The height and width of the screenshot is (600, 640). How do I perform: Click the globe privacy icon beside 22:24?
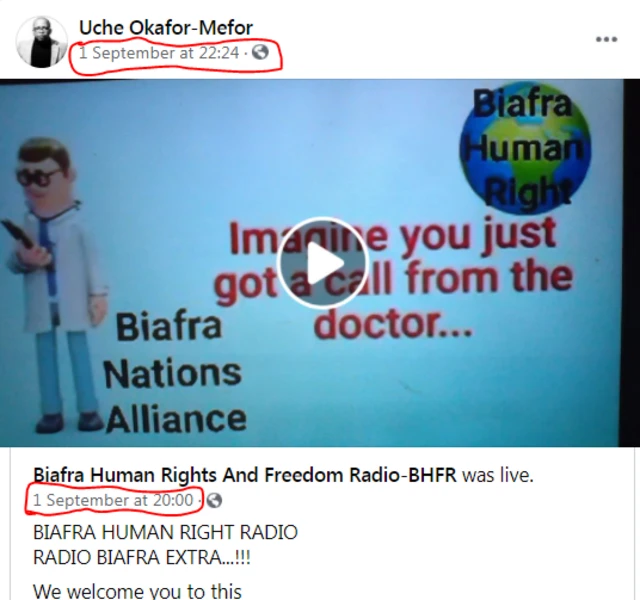pyautogui.click(x=260, y=52)
